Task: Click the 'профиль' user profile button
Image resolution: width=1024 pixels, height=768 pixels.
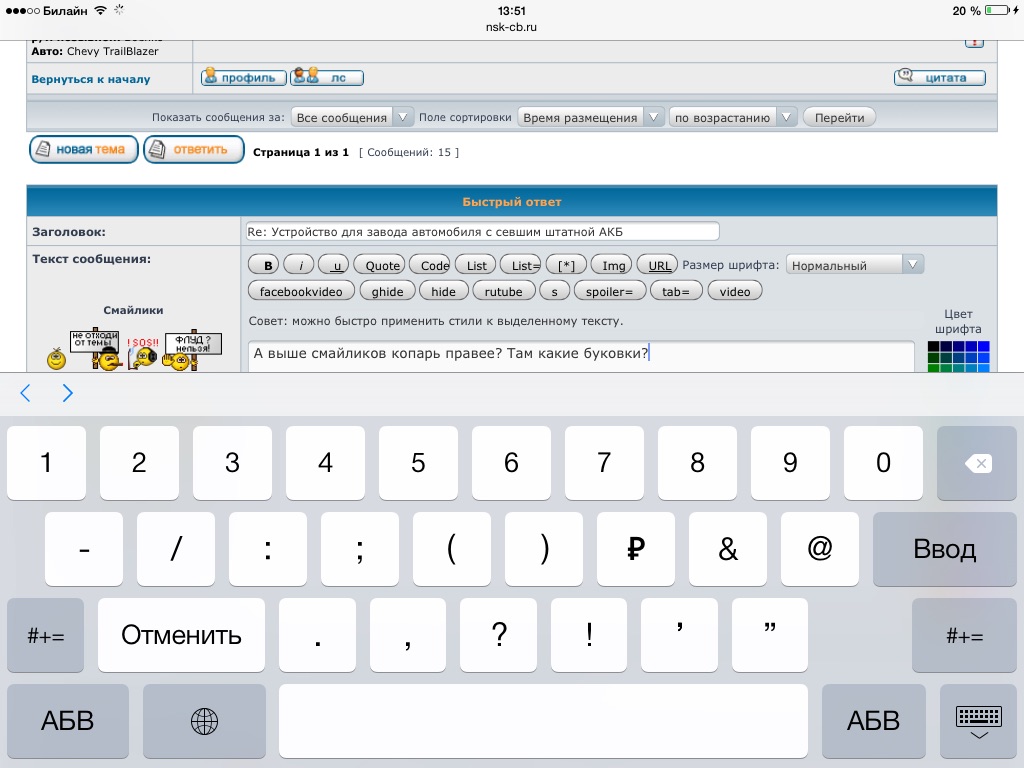Action: point(243,77)
